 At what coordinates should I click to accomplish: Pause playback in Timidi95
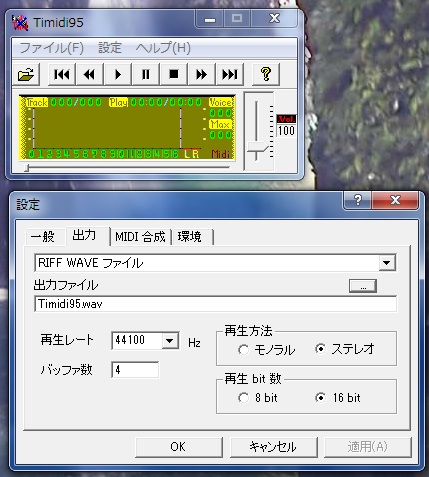146,74
